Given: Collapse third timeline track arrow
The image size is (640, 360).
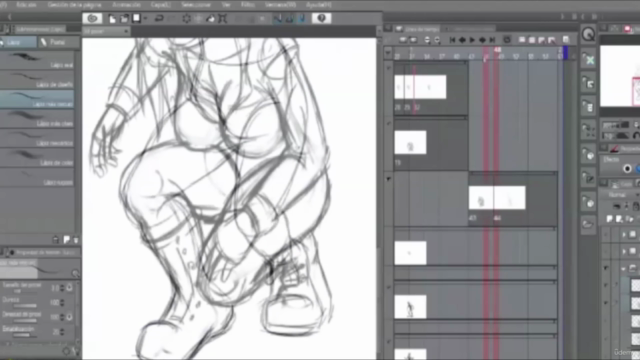Looking at the screenshot, I should click(x=389, y=179).
